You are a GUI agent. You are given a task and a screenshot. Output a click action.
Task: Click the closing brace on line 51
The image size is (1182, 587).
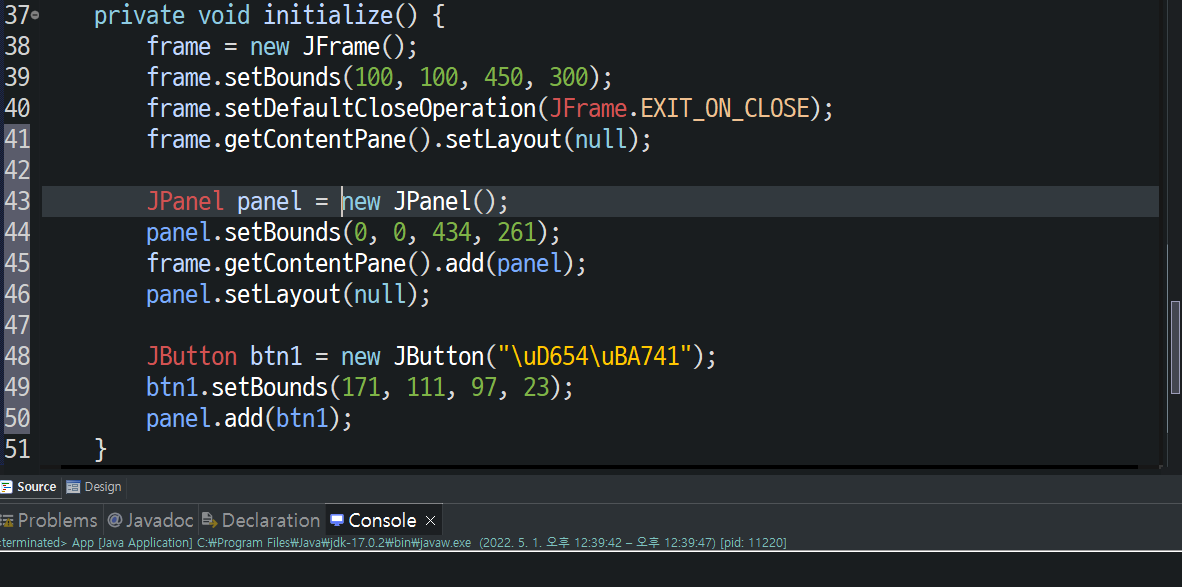click(x=101, y=450)
